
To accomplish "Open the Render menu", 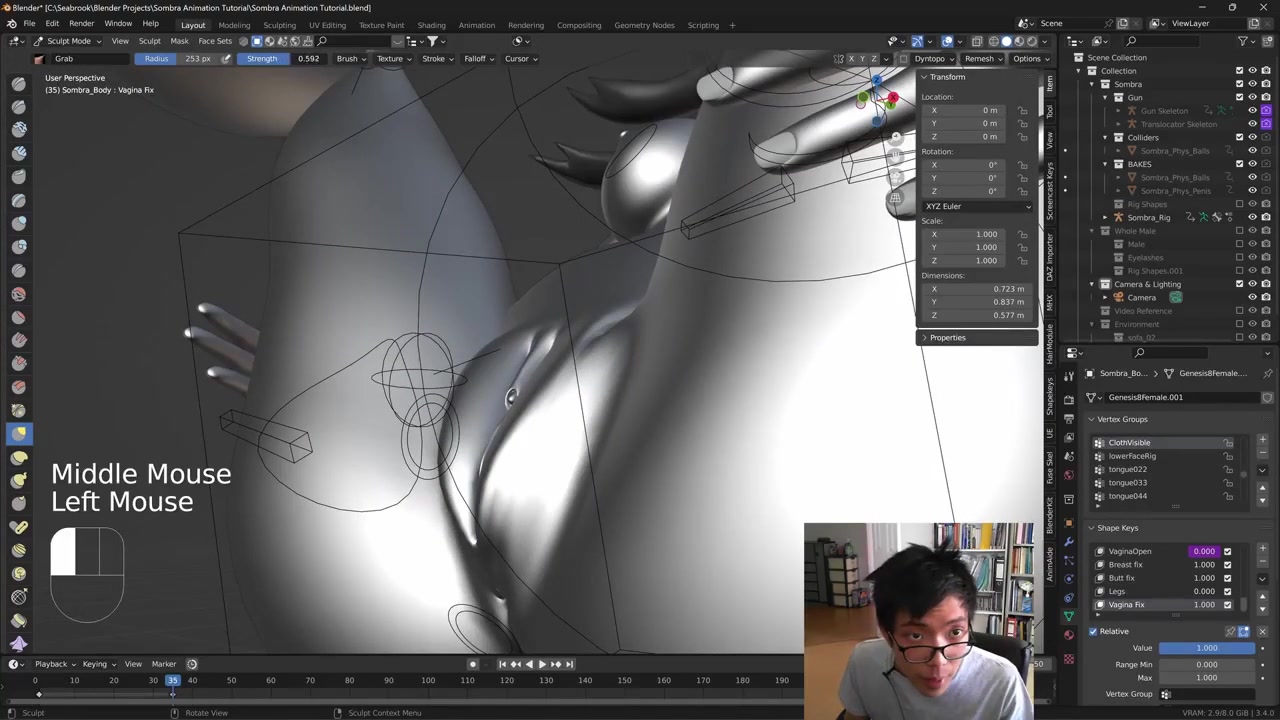I will click(x=81, y=24).
